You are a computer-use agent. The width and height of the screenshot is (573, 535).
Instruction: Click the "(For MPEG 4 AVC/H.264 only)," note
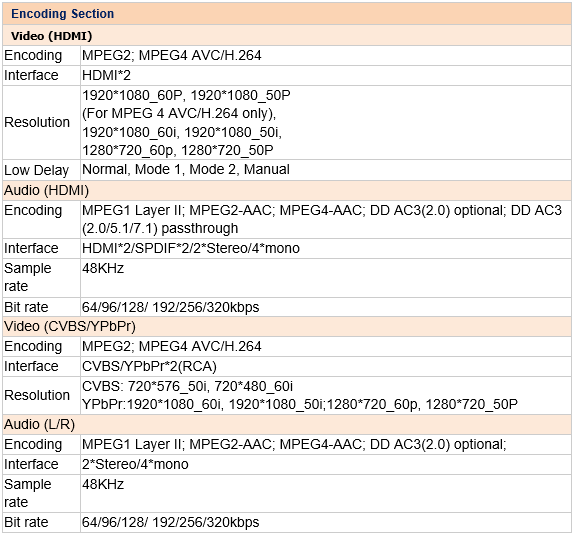[179, 114]
